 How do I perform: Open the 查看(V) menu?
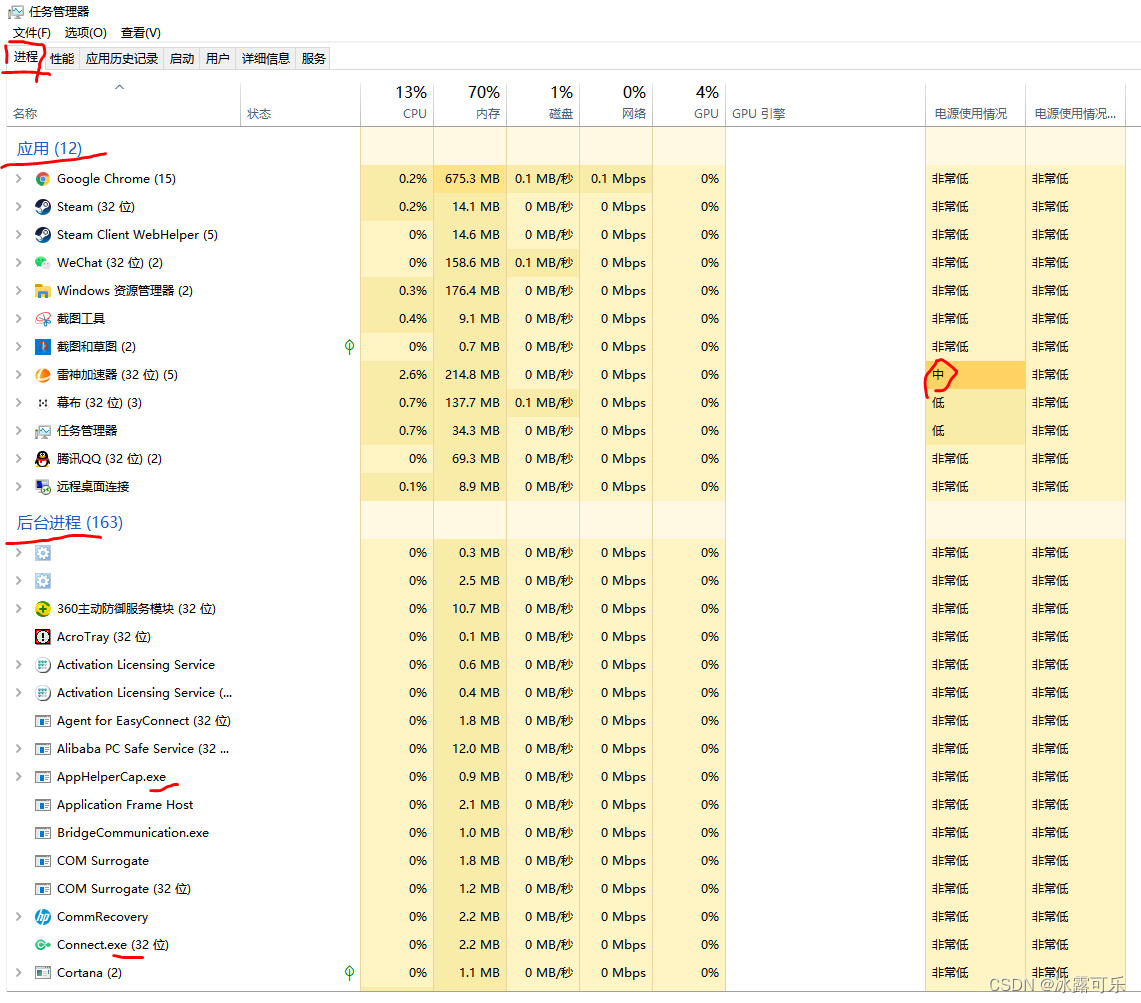140,33
